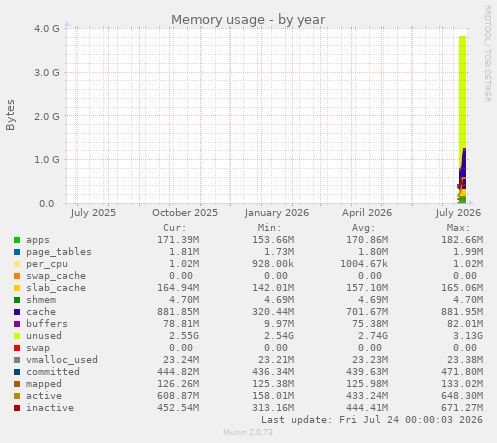The height and width of the screenshot is (443, 497).
Task: Click the mapped average value 125.98M
Action: [x=367, y=384]
